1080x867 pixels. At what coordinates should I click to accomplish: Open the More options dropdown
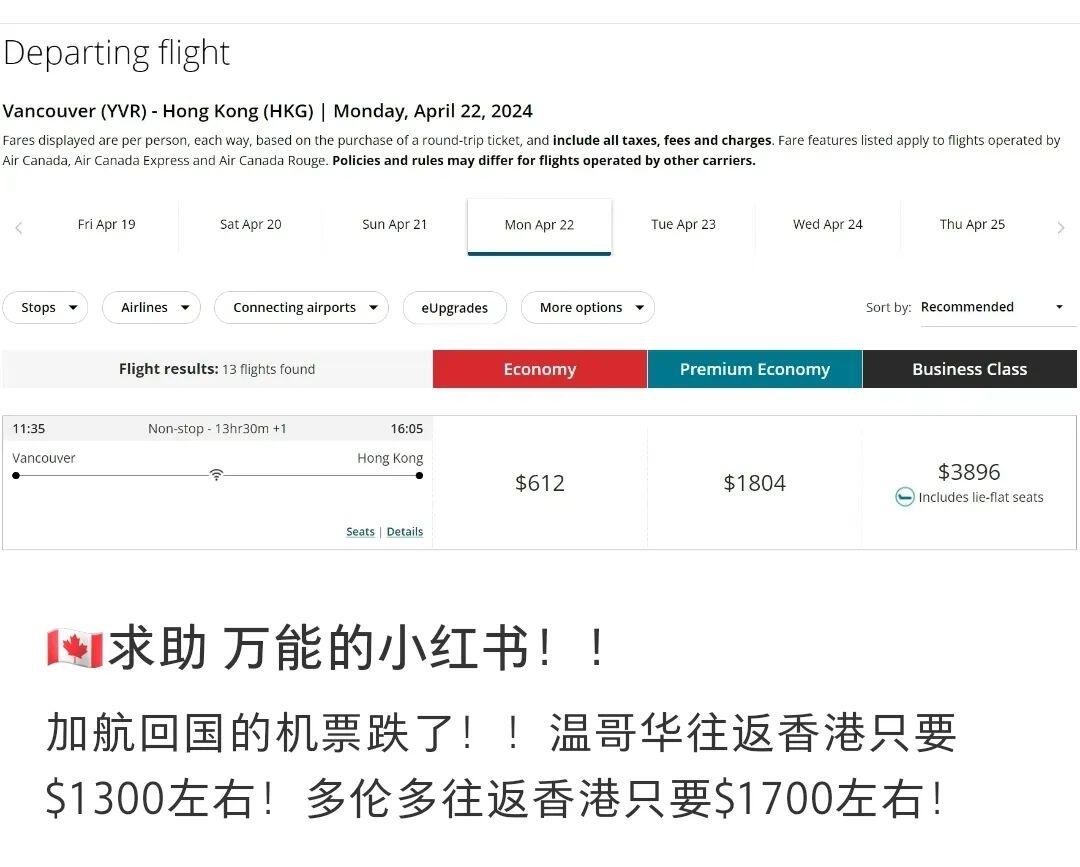(588, 307)
